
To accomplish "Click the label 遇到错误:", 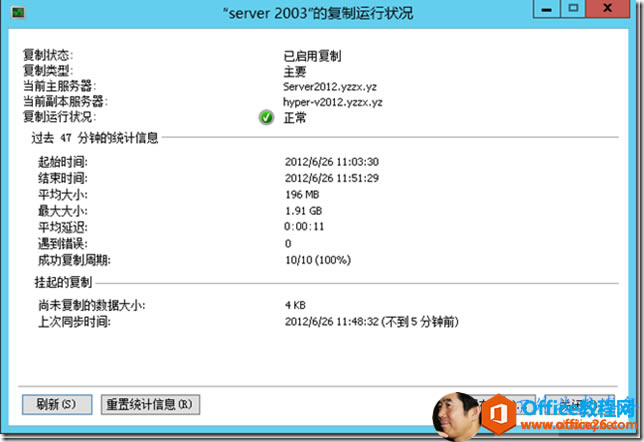I will click(62, 243).
